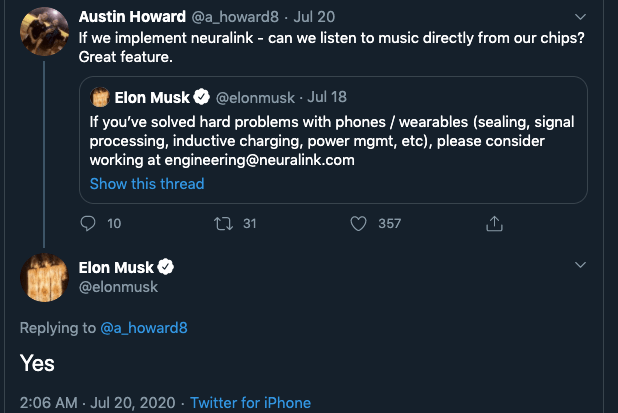Expand the chevron menu on Elon's reply
The image size is (618, 413).
[x=580, y=265]
